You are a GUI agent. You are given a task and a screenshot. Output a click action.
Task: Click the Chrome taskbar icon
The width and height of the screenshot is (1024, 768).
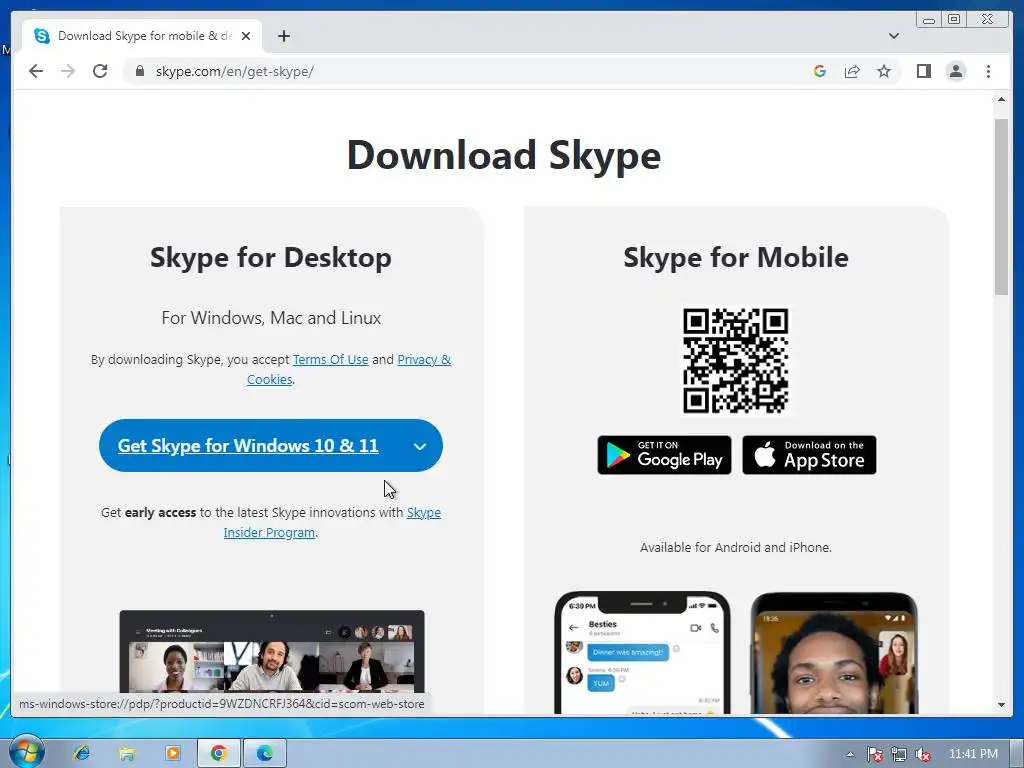point(219,754)
